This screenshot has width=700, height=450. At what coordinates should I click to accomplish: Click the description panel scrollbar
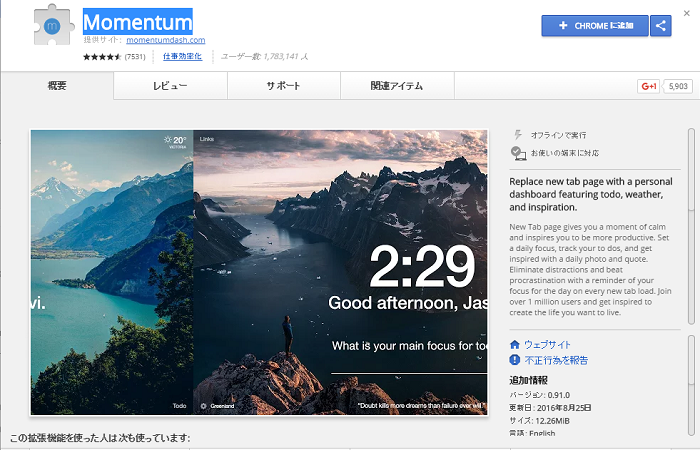point(691,226)
